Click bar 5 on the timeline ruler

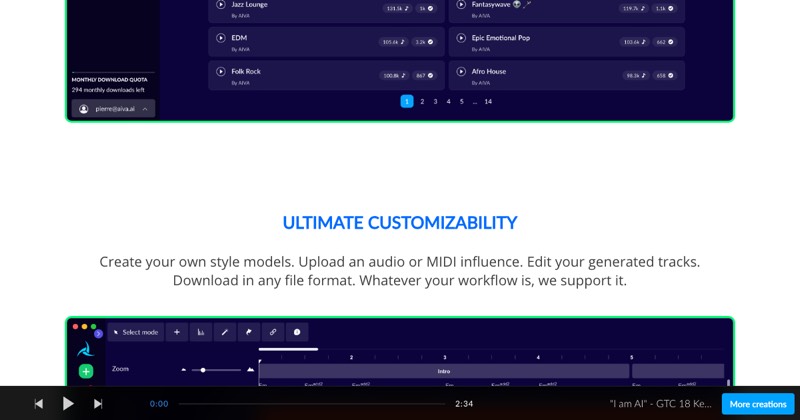[631, 357]
